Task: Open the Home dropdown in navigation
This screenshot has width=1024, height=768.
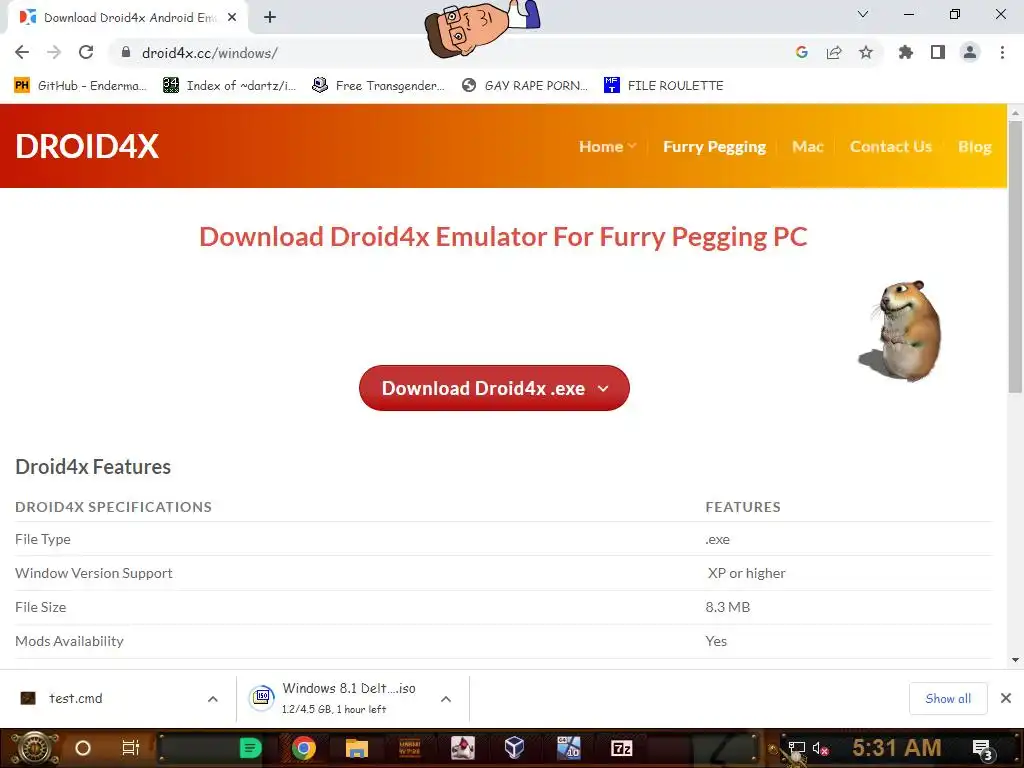Action: click(607, 146)
